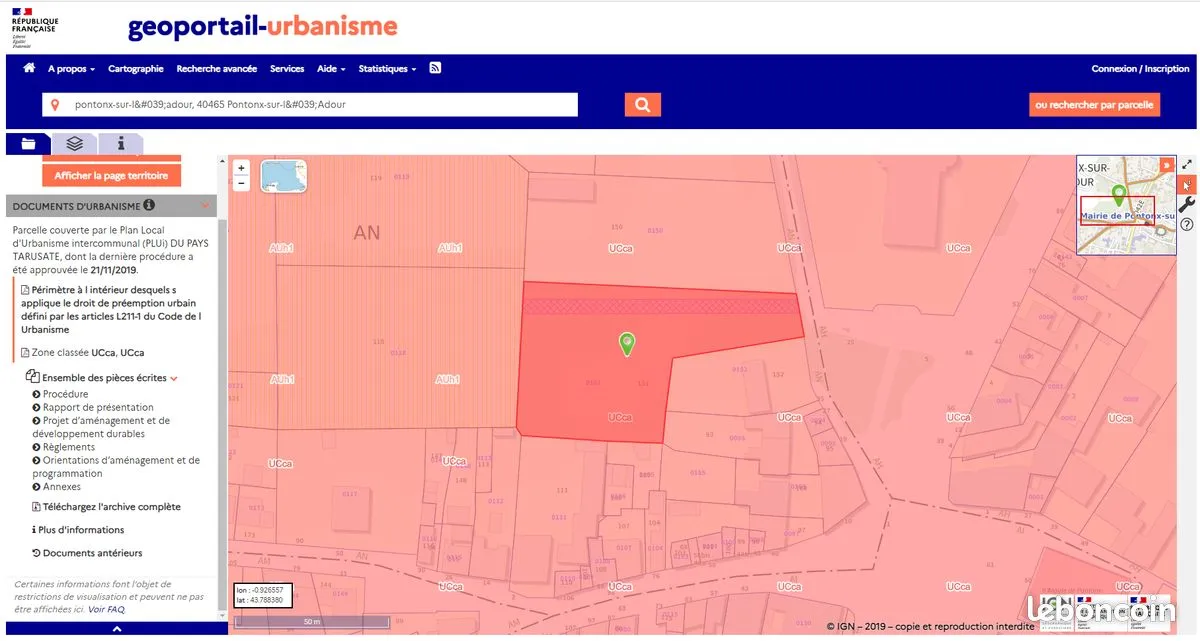Open Connexion / Inscription
The width and height of the screenshot is (1200, 641).
pyautogui.click(x=1140, y=69)
